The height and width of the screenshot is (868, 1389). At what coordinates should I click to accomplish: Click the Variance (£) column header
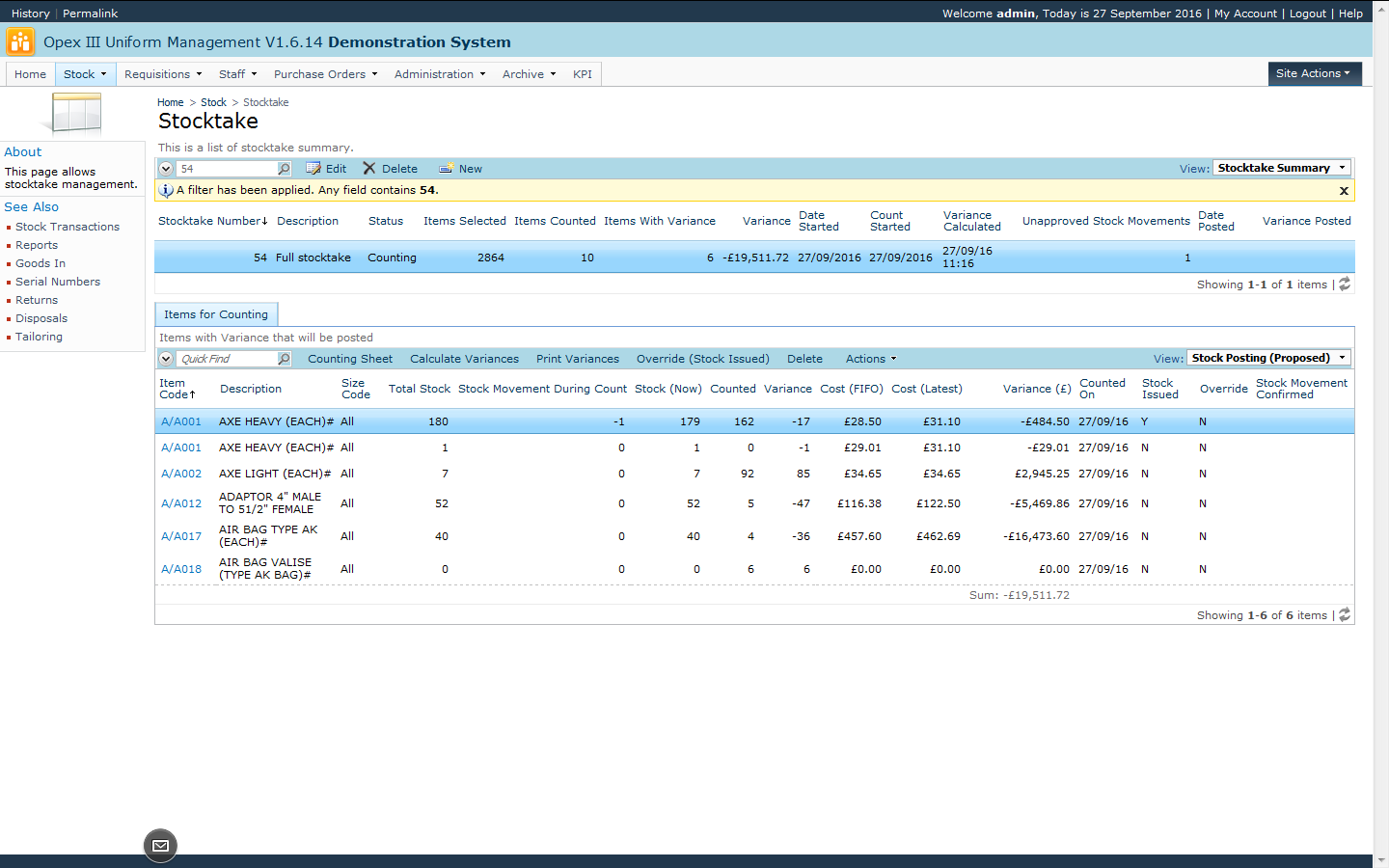pos(1037,389)
